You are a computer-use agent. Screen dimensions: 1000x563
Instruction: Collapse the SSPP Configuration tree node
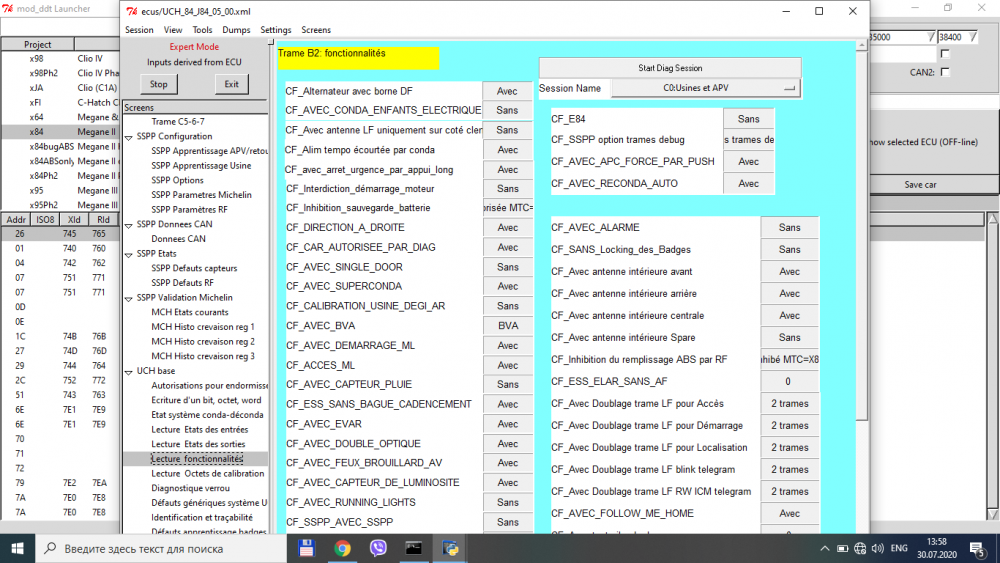[x=129, y=137]
